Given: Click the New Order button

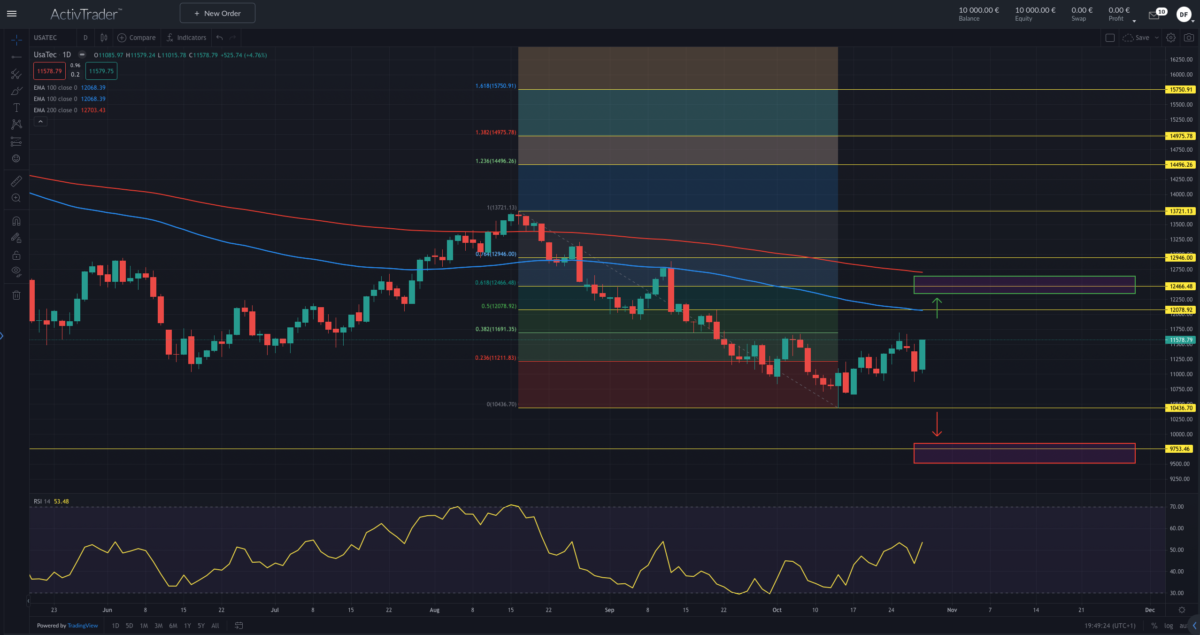Looking at the screenshot, I should click(x=217, y=13).
